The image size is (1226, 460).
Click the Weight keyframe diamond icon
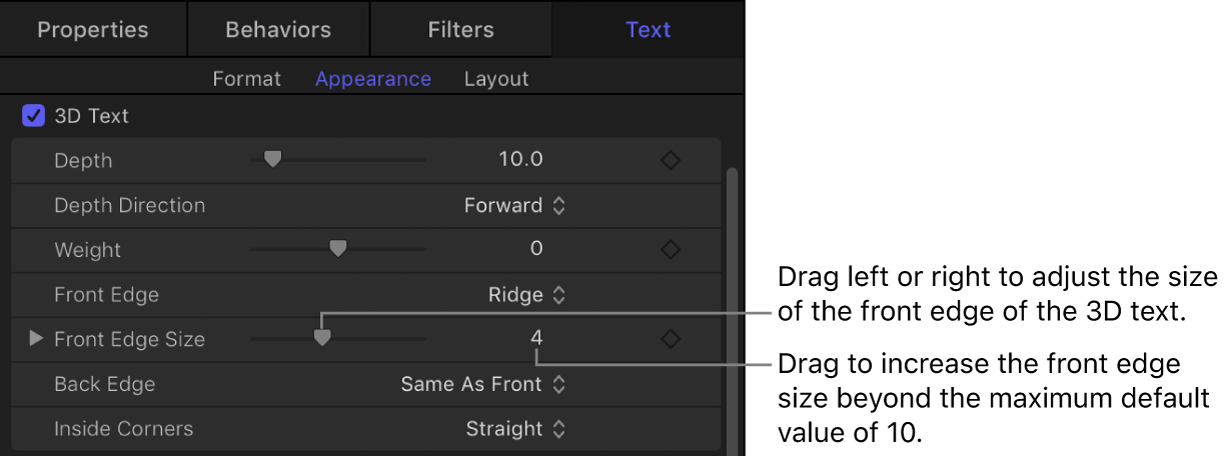tap(671, 250)
